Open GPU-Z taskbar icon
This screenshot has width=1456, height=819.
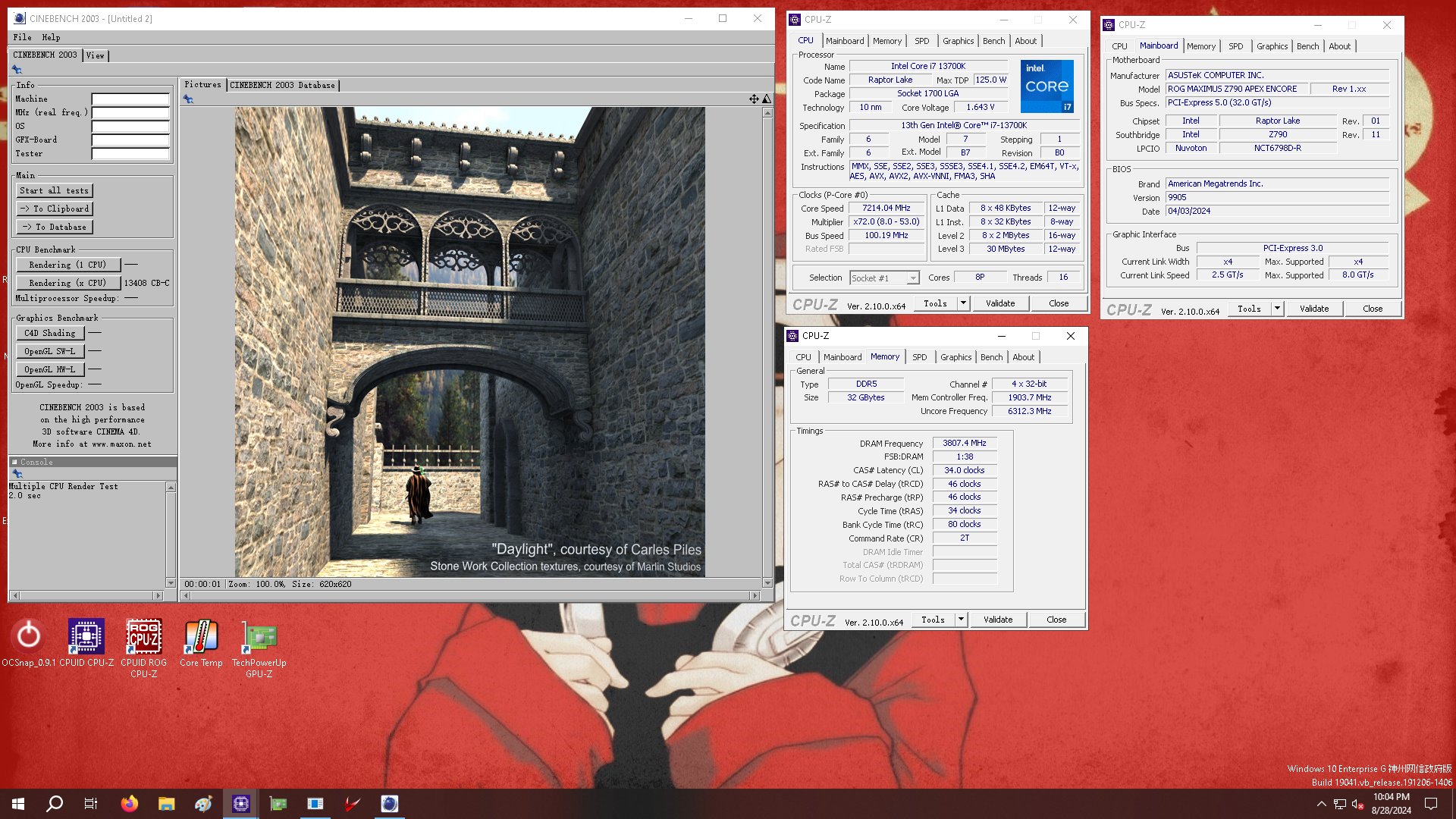pyautogui.click(x=278, y=804)
